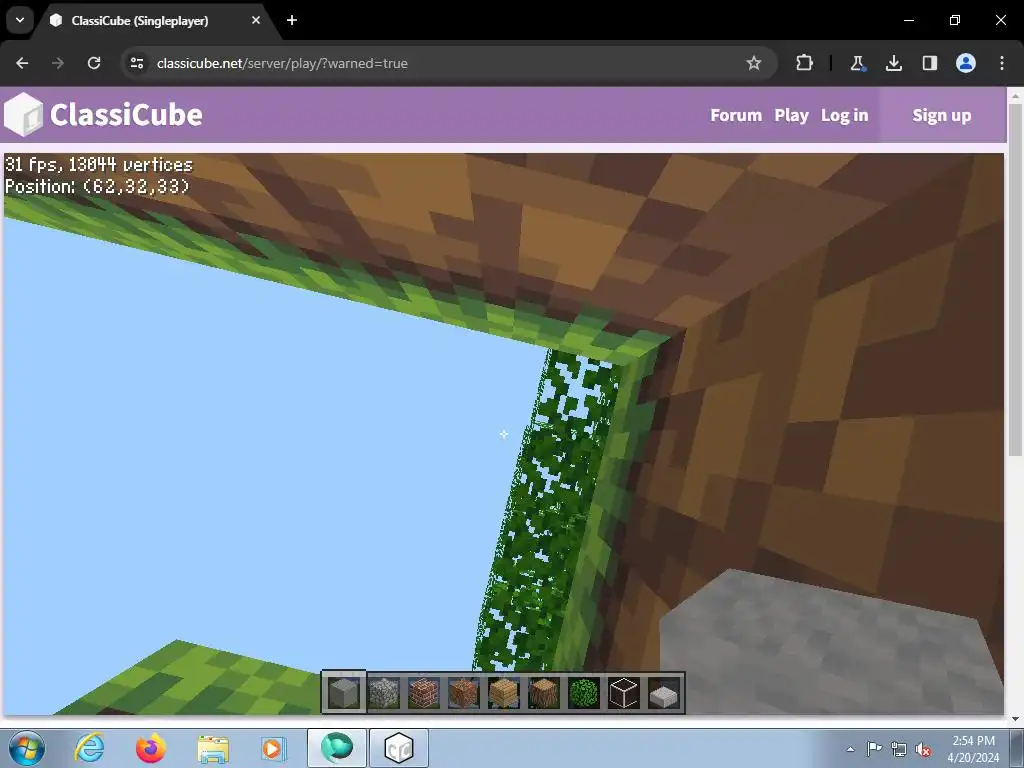This screenshot has height=768, width=1024.
Task: Switch to the green browser taskbar button
Action: pyautogui.click(x=337, y=748)
